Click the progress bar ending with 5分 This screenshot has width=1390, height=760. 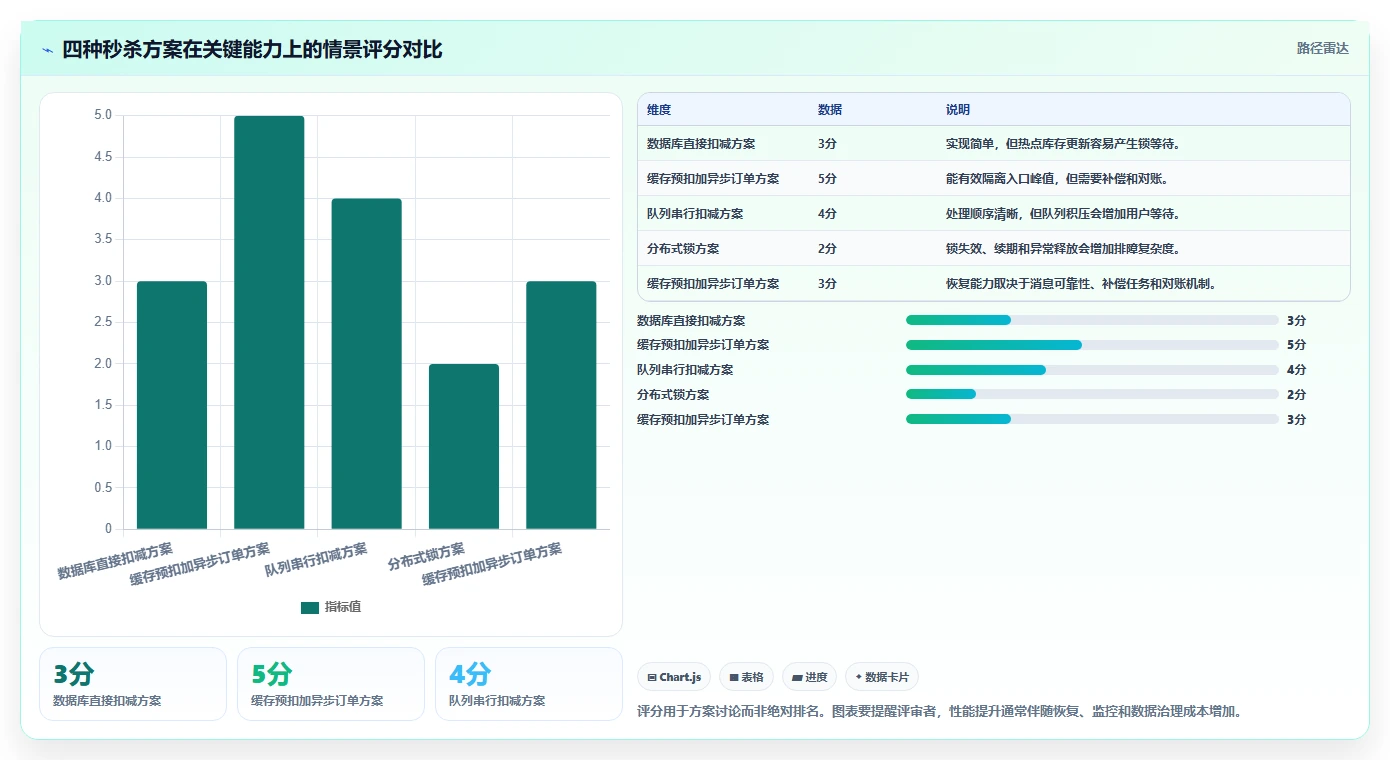pyautogui.click(x=1092, y=345)
